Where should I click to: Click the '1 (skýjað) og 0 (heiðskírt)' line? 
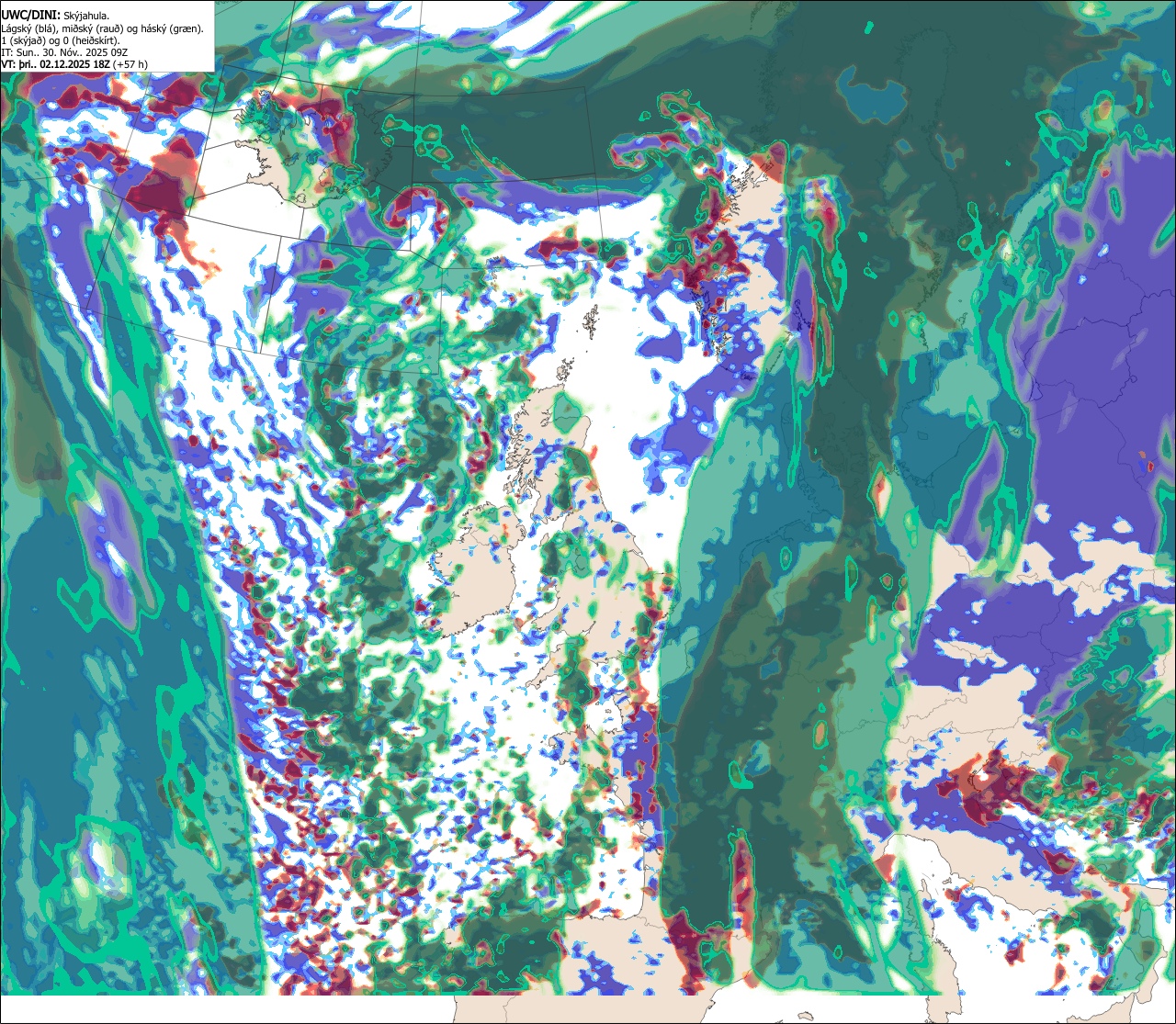61,40
